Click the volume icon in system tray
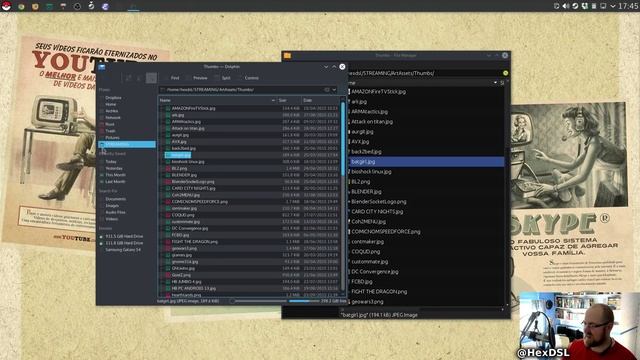 566,6
